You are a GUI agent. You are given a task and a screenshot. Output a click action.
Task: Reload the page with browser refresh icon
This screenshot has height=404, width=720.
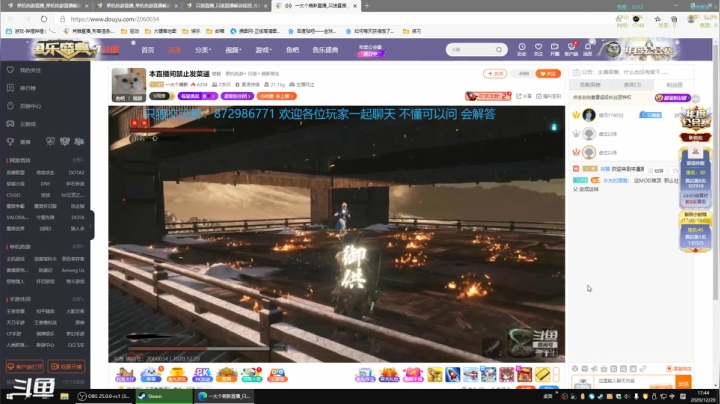click(44, 19)
